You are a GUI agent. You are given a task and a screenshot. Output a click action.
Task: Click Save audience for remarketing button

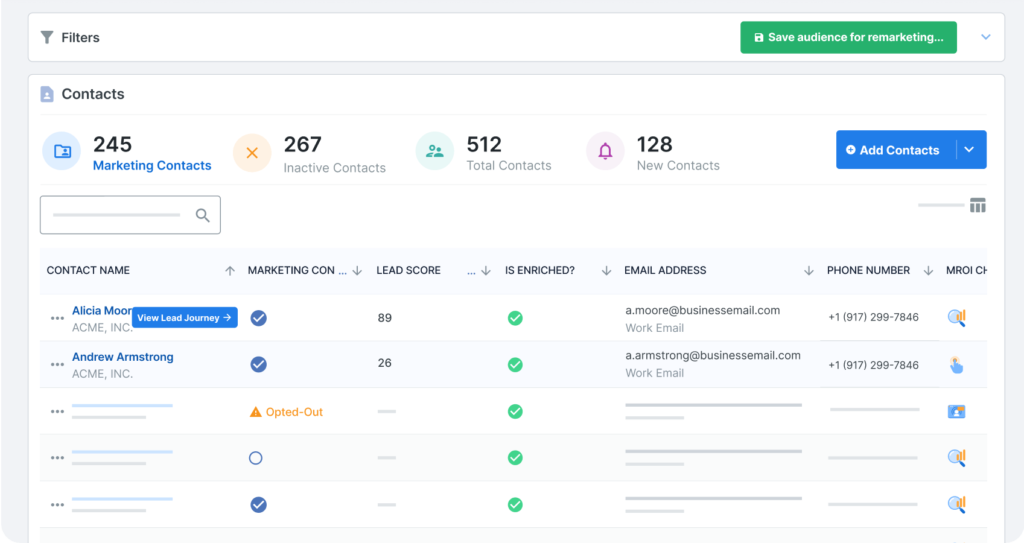point(848,37)
